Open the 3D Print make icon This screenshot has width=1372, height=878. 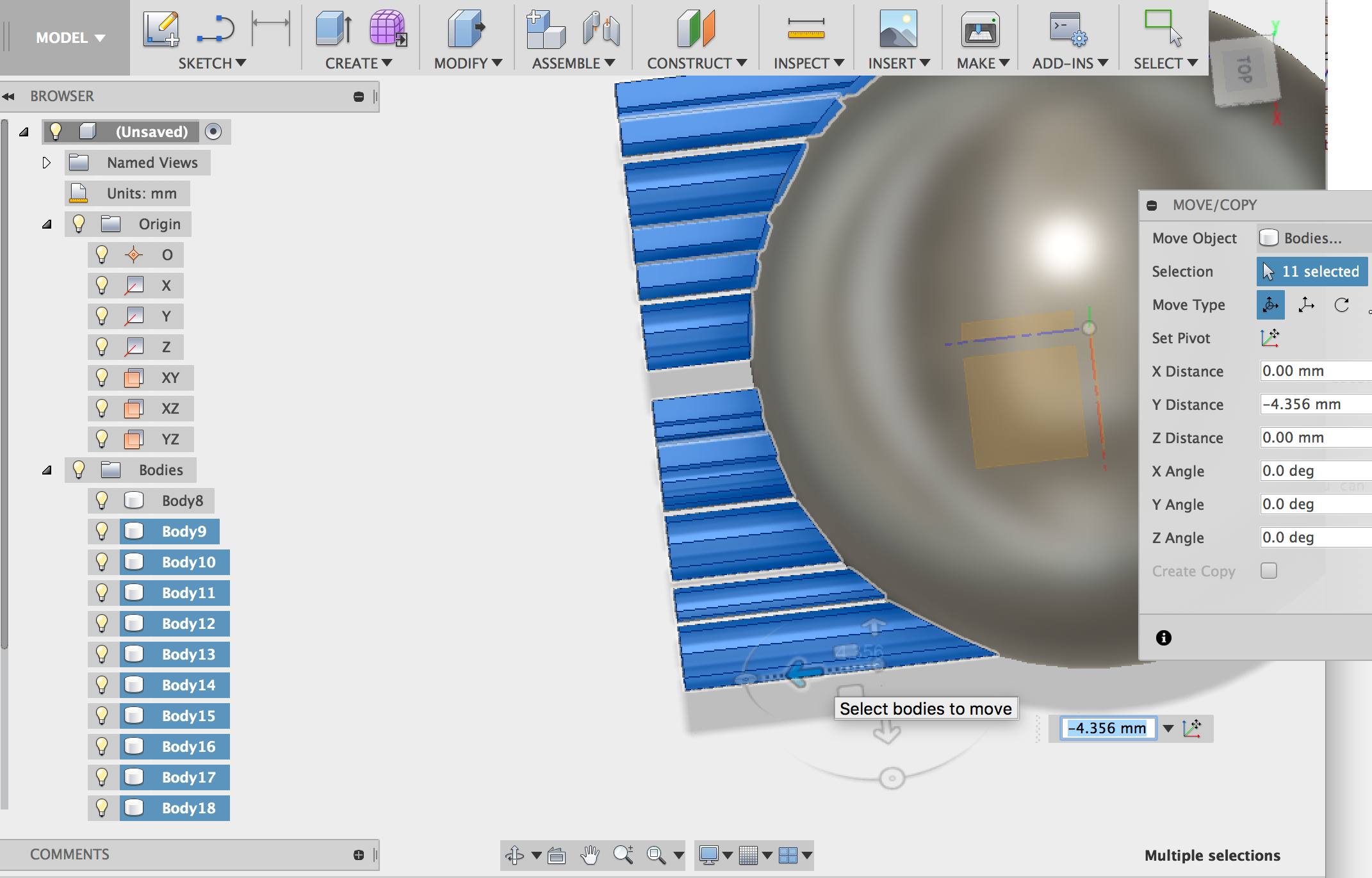coord(981,29)
